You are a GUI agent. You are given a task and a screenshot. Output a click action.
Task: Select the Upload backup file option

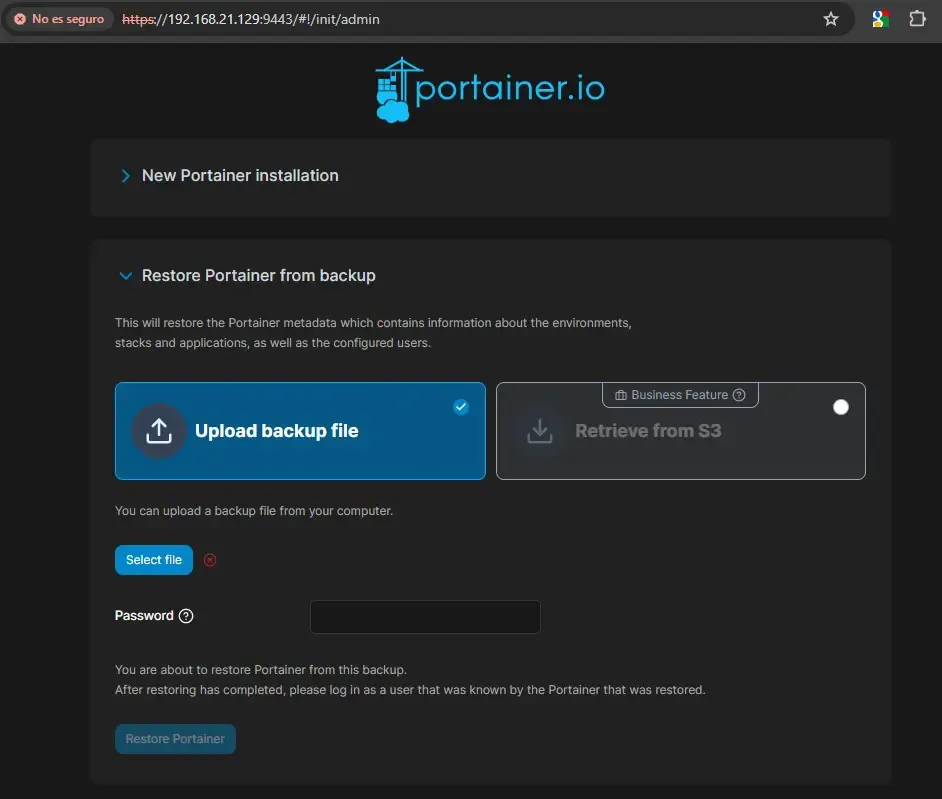tap(300, 431)
